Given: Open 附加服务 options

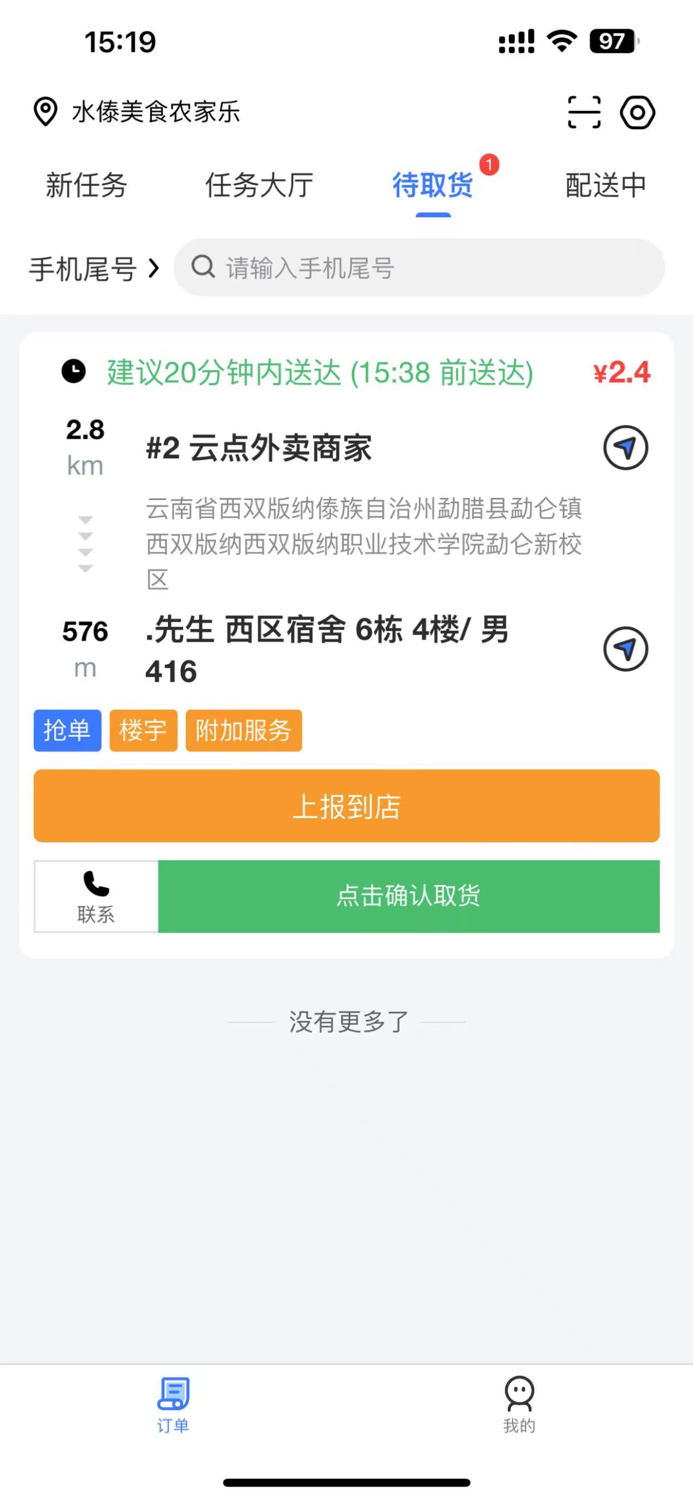Looking at the screenshot, I should [x=243, y=730].
